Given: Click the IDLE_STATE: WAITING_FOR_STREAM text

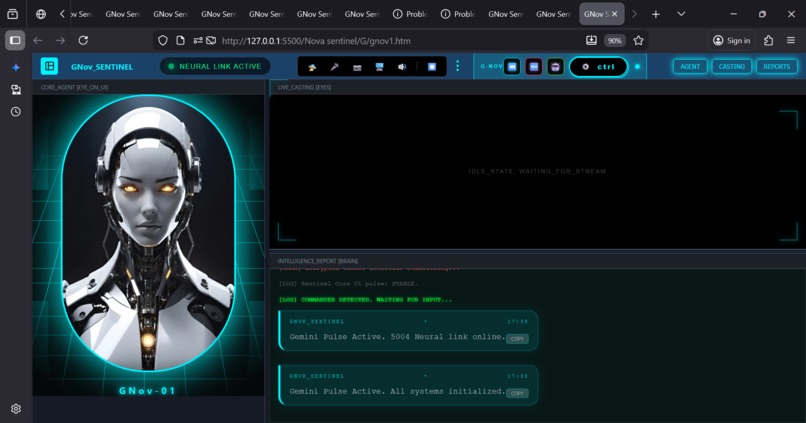Looking at the screenshot, I should click(537, 171).
